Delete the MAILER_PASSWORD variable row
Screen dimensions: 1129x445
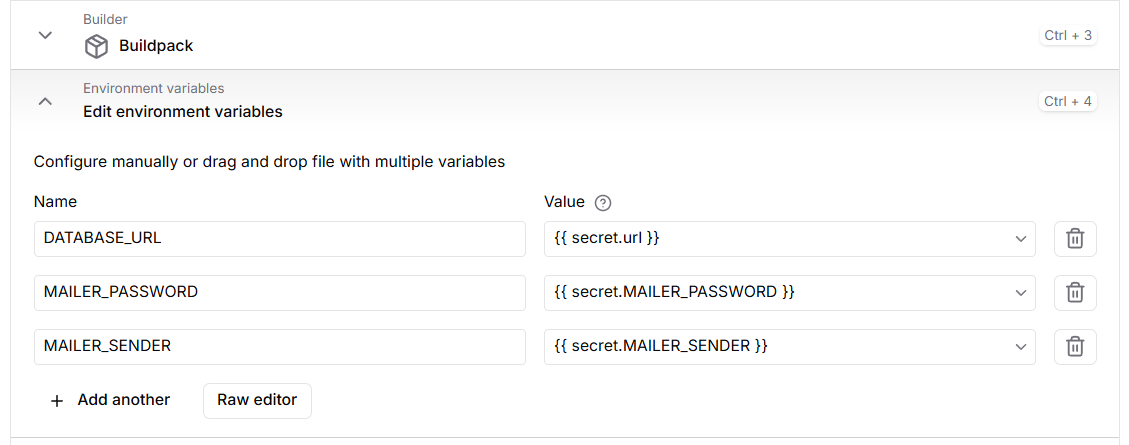click(x=1075, y=293)
